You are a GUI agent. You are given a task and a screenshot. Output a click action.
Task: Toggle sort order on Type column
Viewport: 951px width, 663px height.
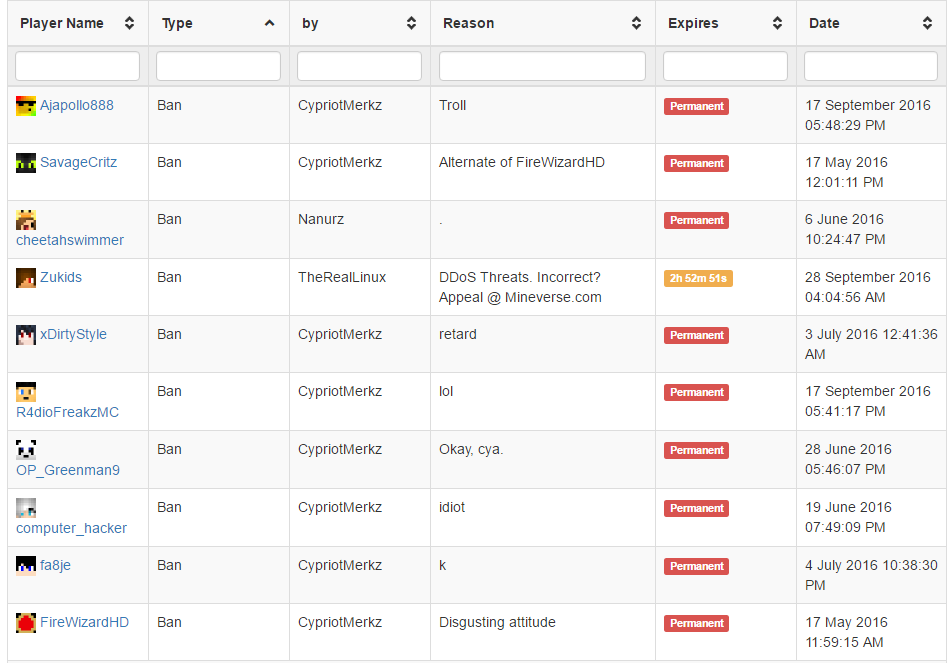(219, 23)
